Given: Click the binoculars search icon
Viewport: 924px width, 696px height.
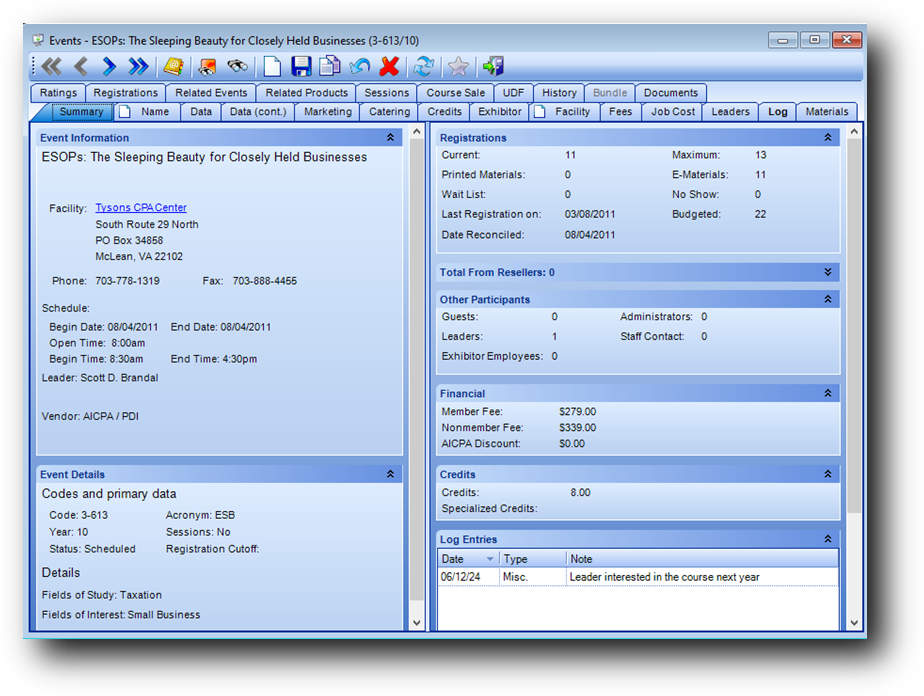Looking at the screenshot, I should click(x=237, y=67).
